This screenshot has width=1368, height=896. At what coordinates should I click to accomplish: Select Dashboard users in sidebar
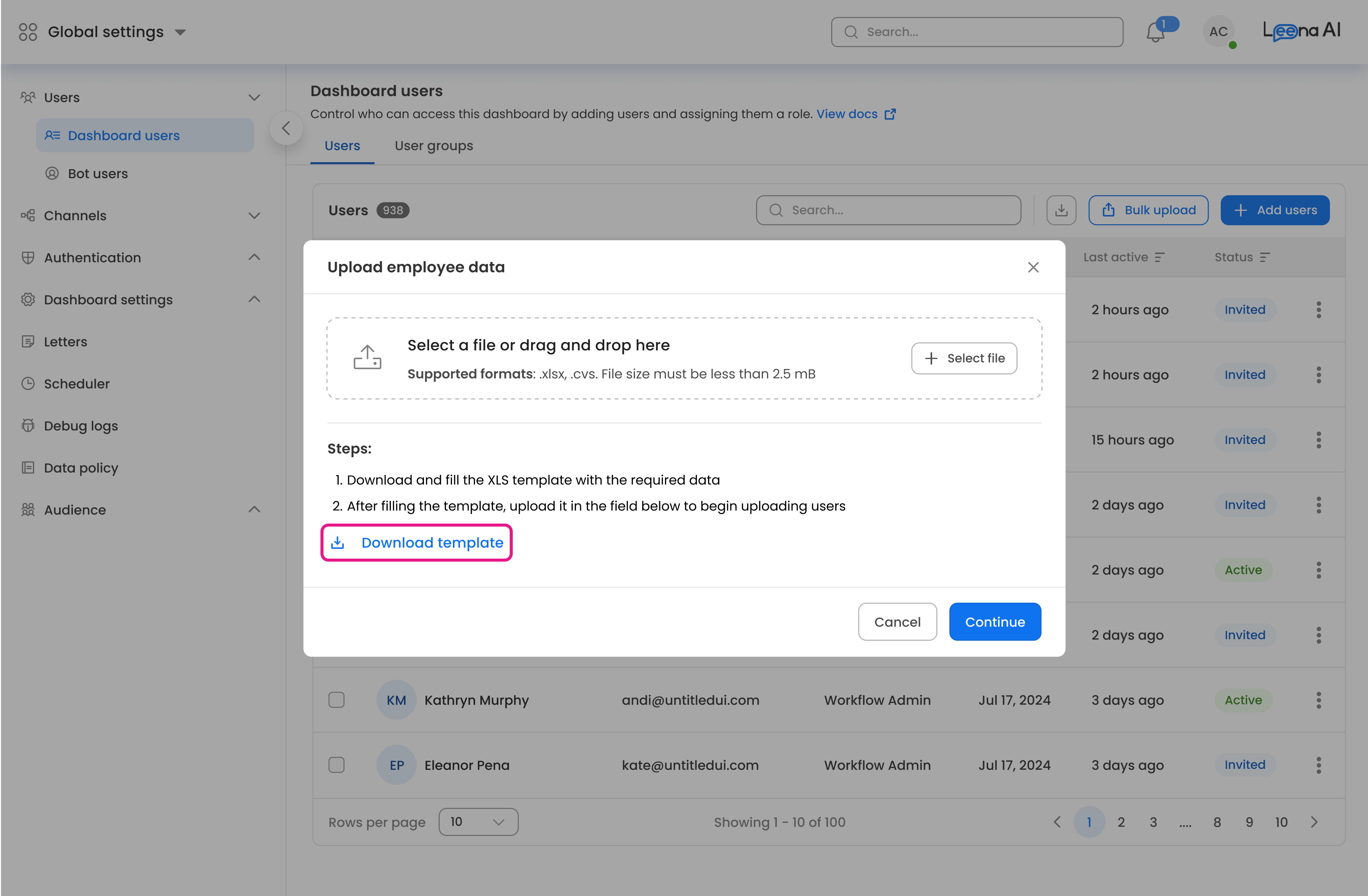tap(145, 135)
